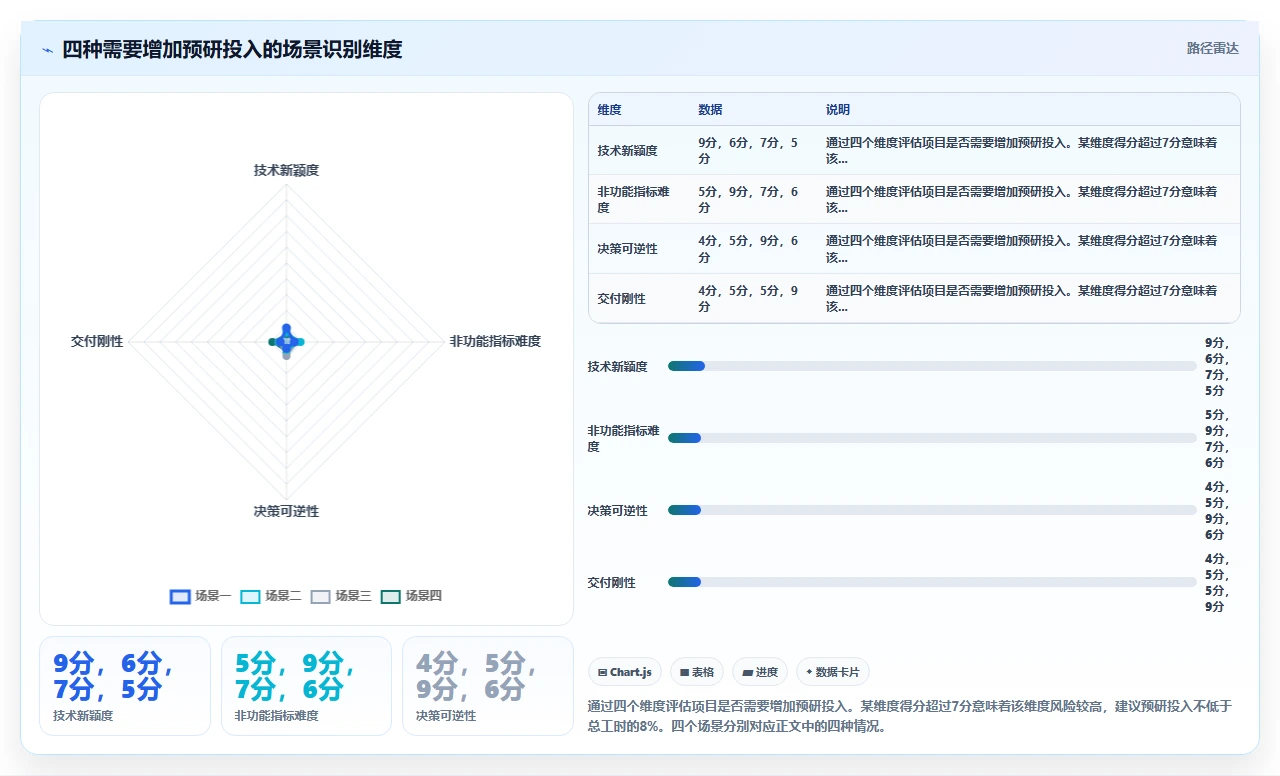Click radar axis label 技术新颖度
The image size is (1280, 776).
[286, 170]
